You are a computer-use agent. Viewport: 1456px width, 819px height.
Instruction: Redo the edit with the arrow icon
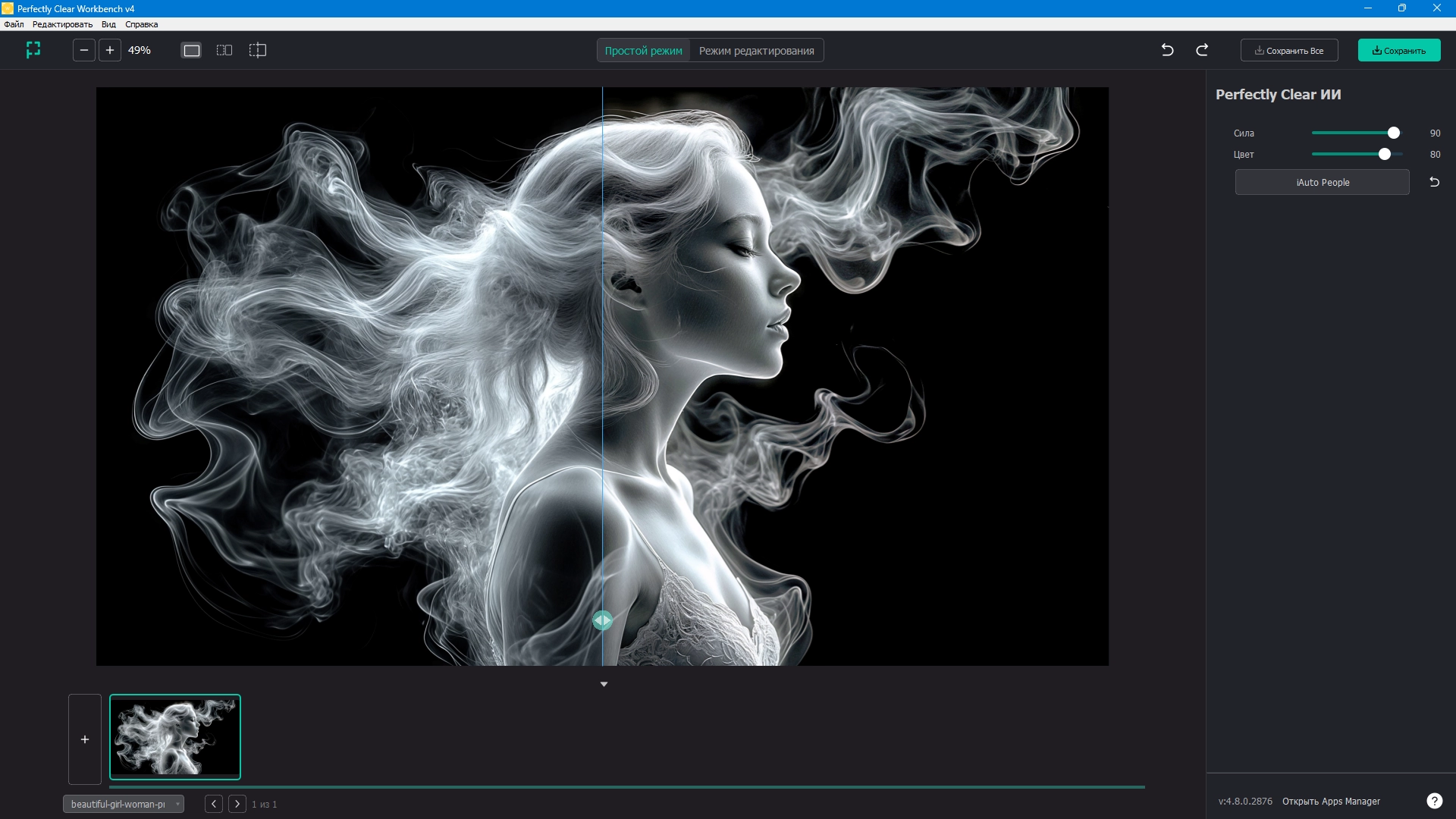[1202, 50]
